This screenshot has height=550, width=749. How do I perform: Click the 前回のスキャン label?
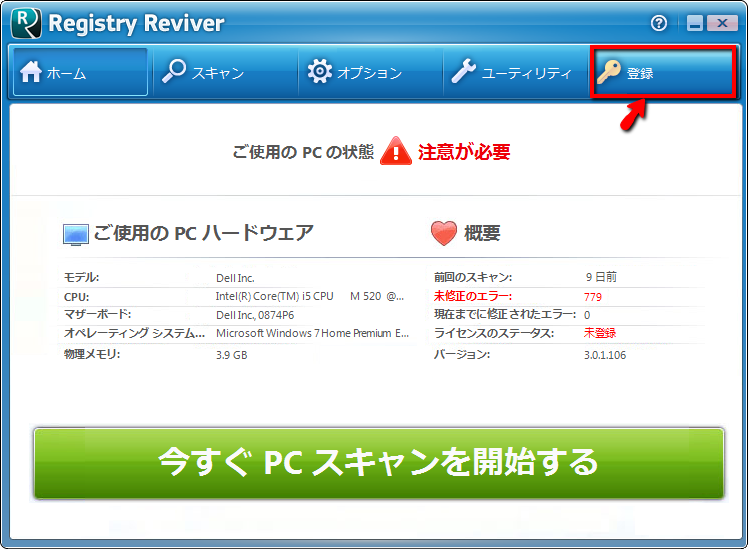point(473,277)
